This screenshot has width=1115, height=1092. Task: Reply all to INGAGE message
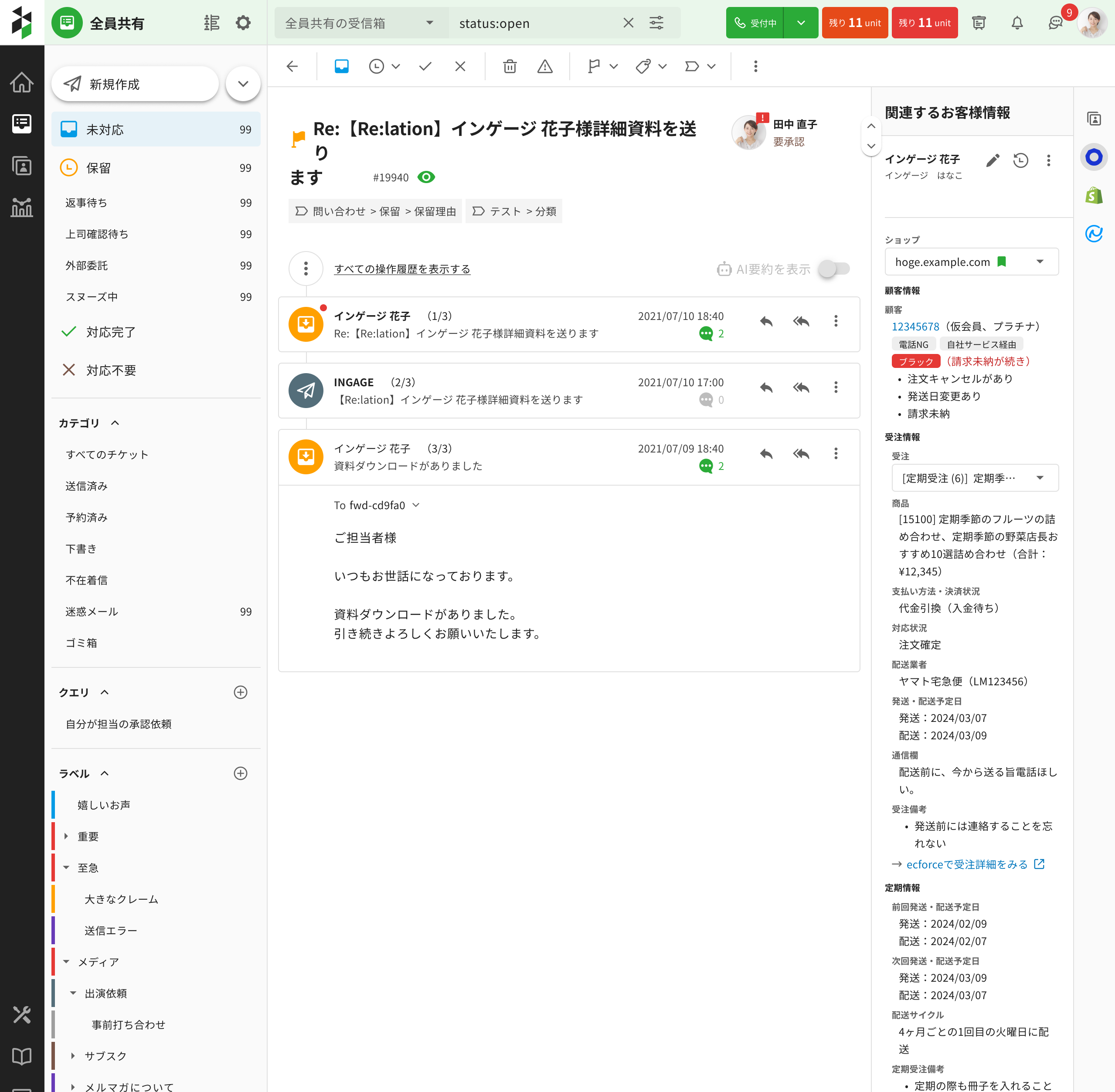pyautogui.click(x=801, y=388)
